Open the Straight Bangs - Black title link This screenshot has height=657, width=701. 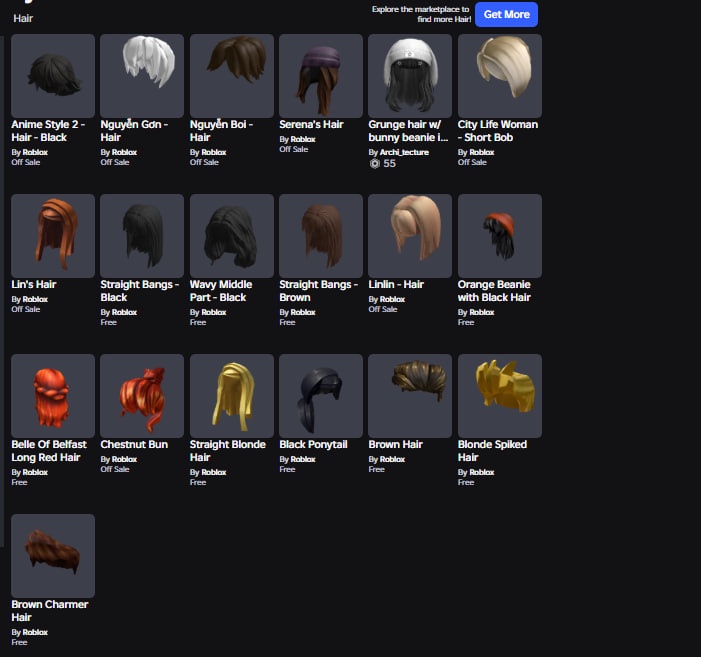click(139, 291)
